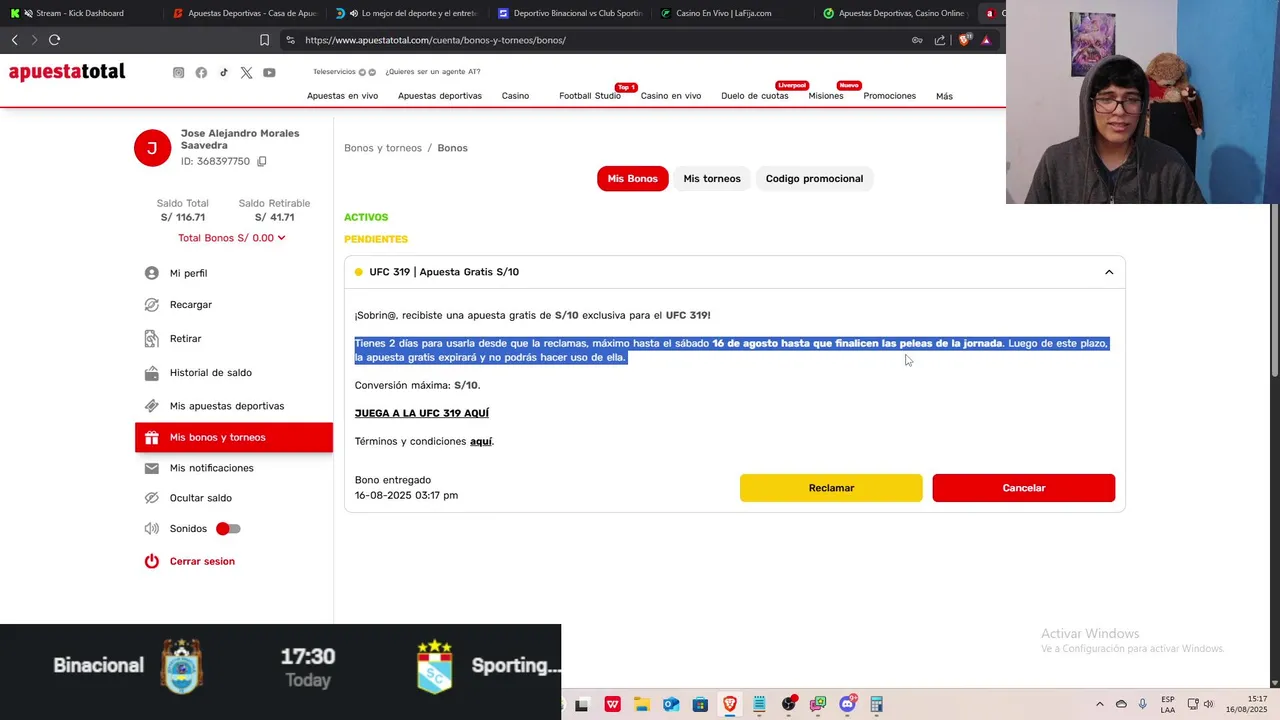Toggle the Sonidos switch

(228, 528)
